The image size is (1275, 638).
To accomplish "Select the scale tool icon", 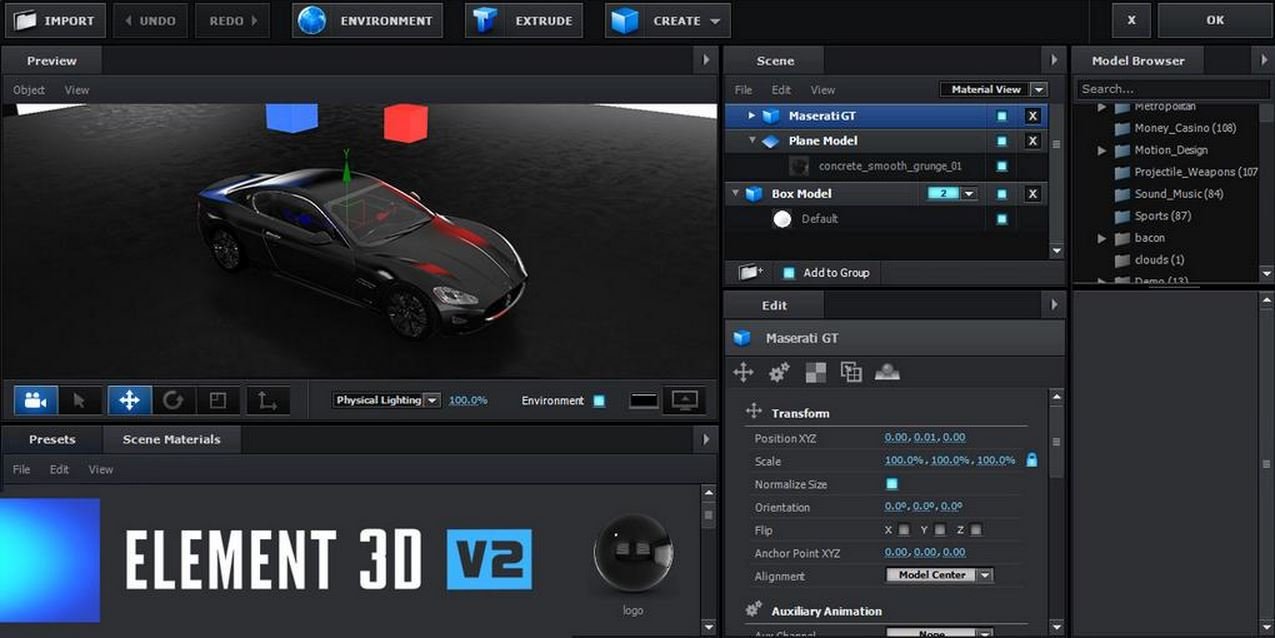I will (x=218, y=401).
